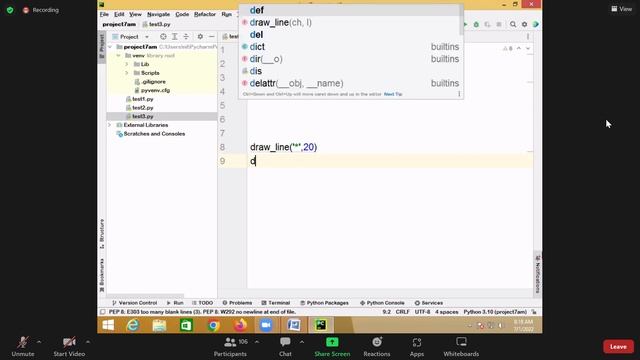640x360 pixels.
Task: Start Video in the Zoom controls
Action: (69, 347)
